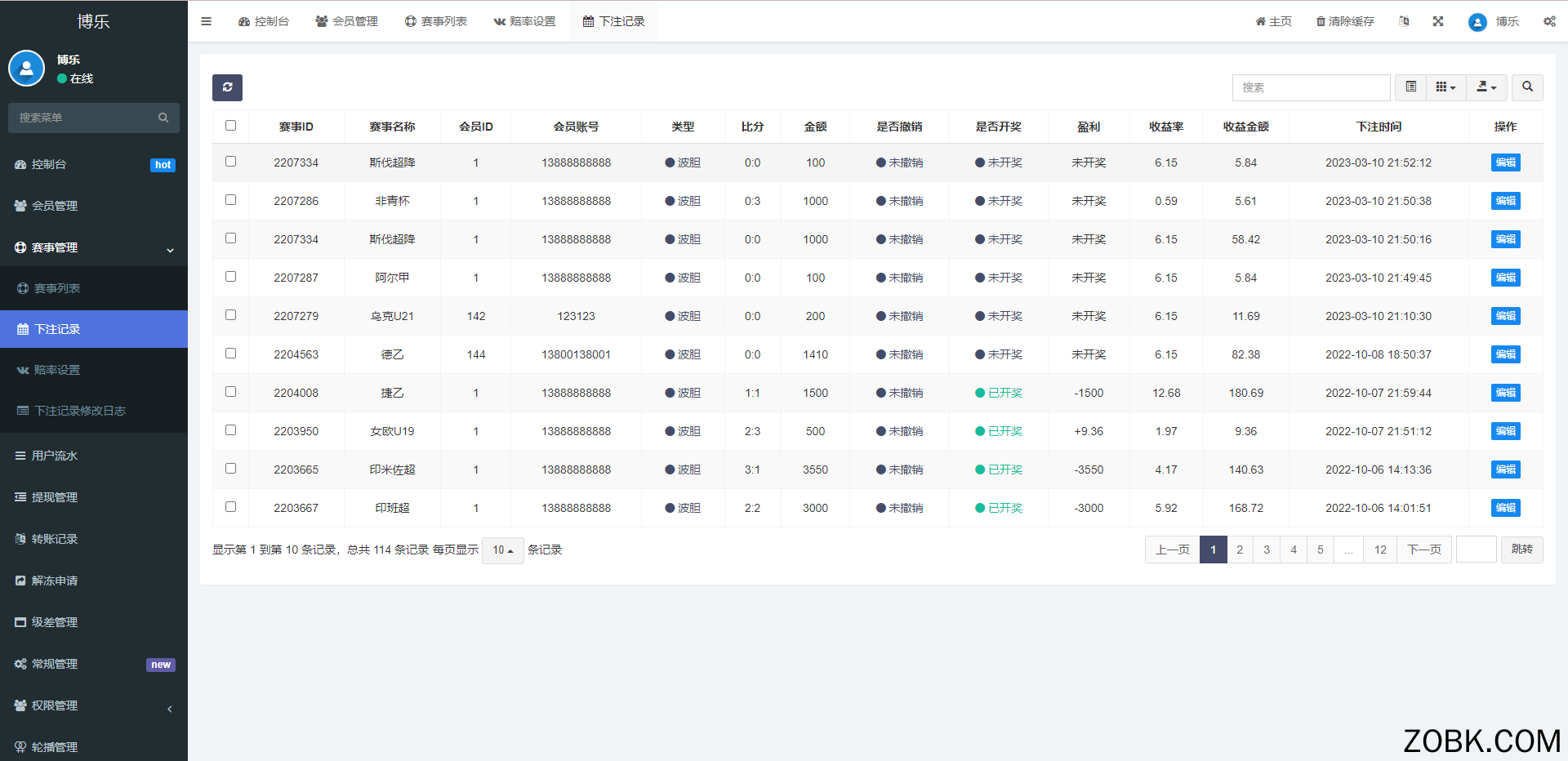Go to next page with 下一页
The height and width of the screenshot is (761, 1568).
point(1424,550)
